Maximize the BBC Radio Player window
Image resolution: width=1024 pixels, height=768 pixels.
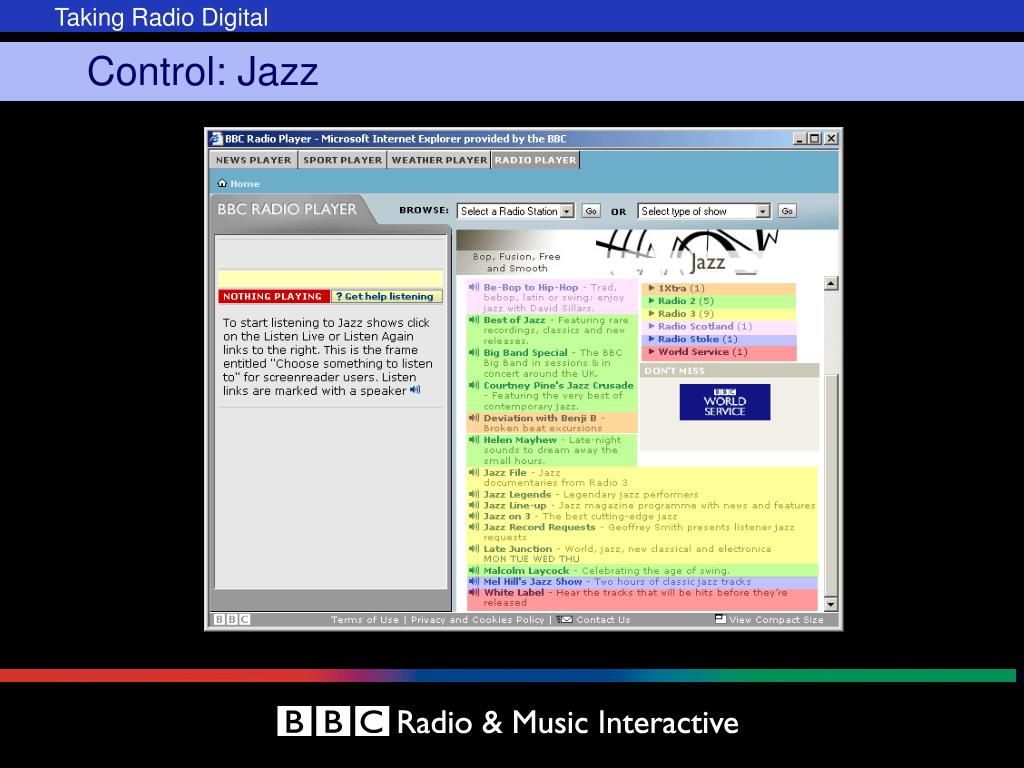[x=814, y=138]
